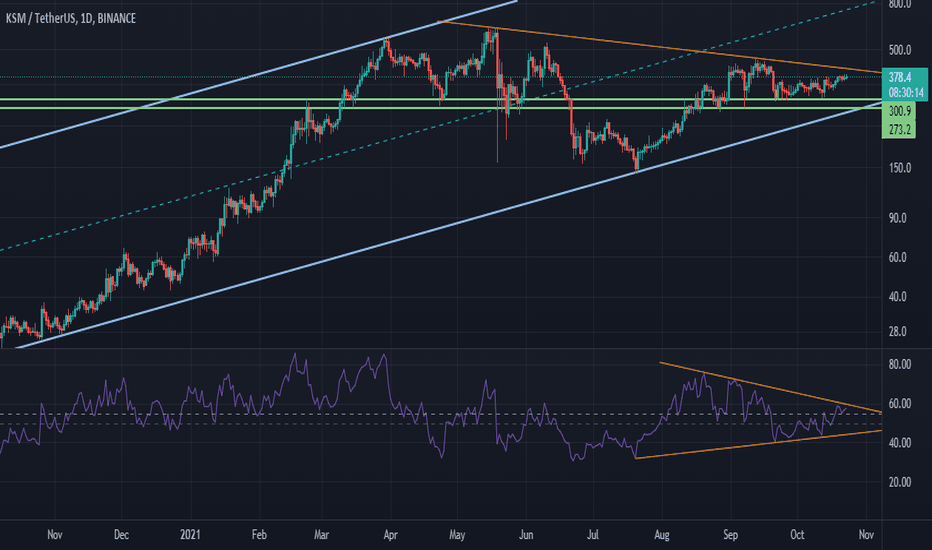Click the Feb label on time axis

(x=259, y=535)
